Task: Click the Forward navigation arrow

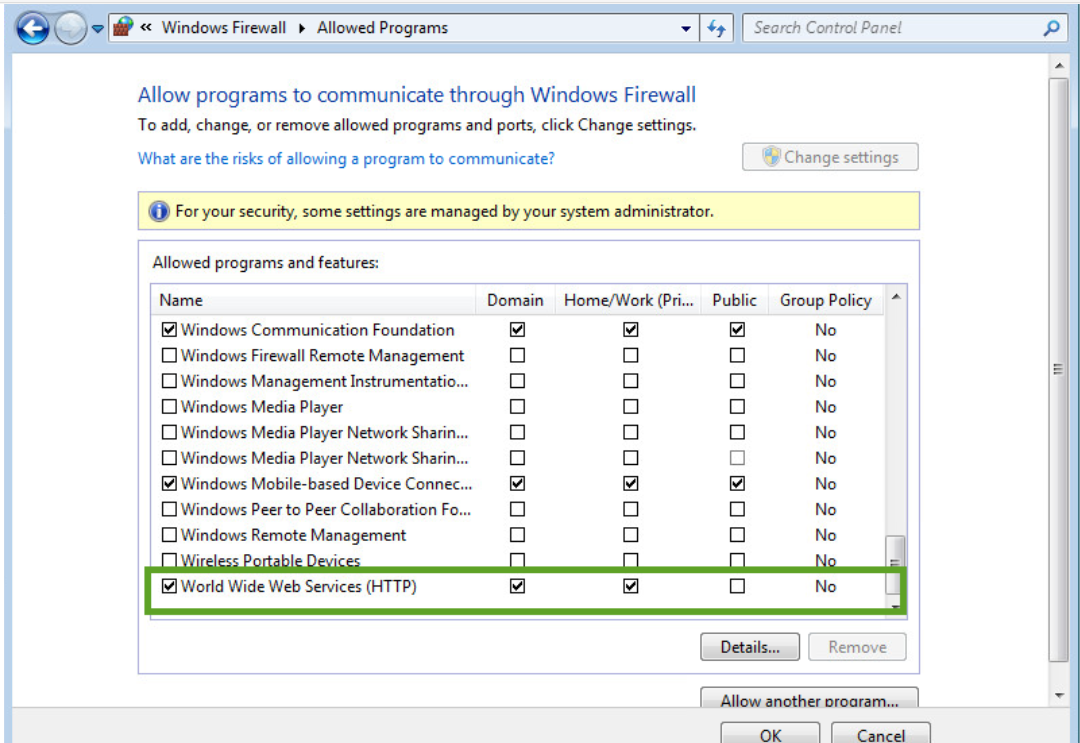Action: point(70,28)
